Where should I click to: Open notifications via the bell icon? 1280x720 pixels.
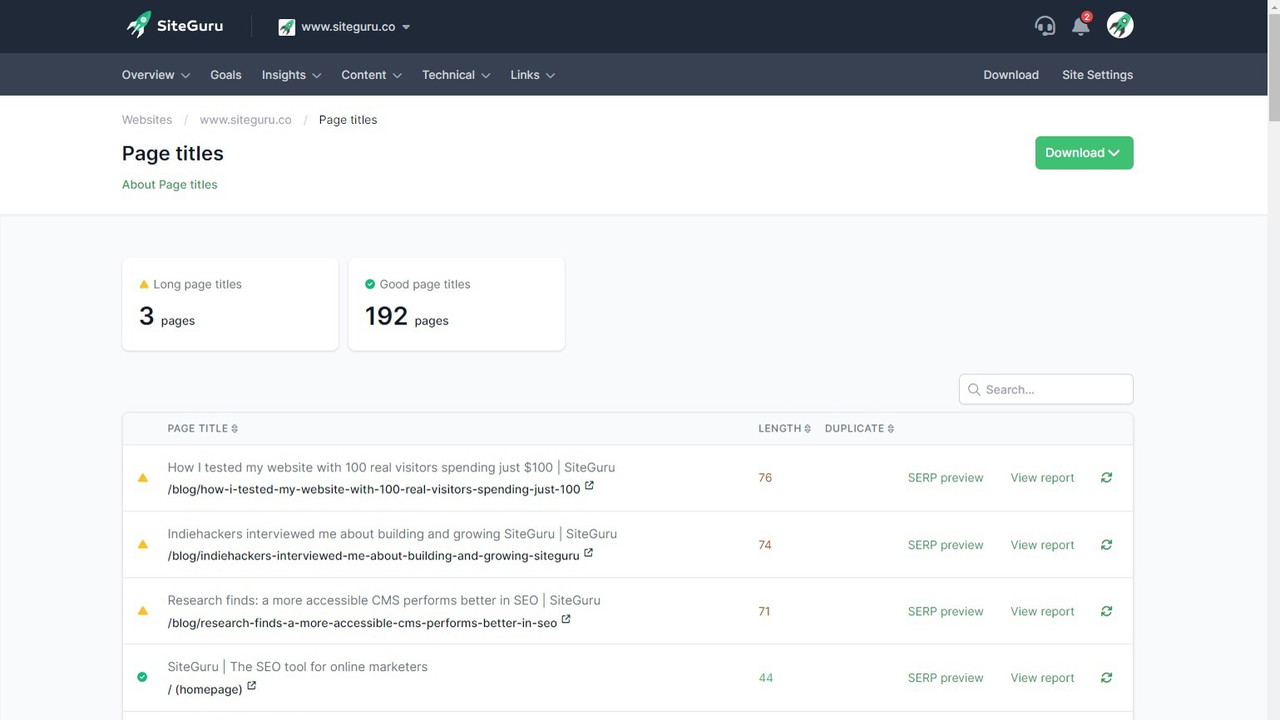click(x=1080, y=27)
